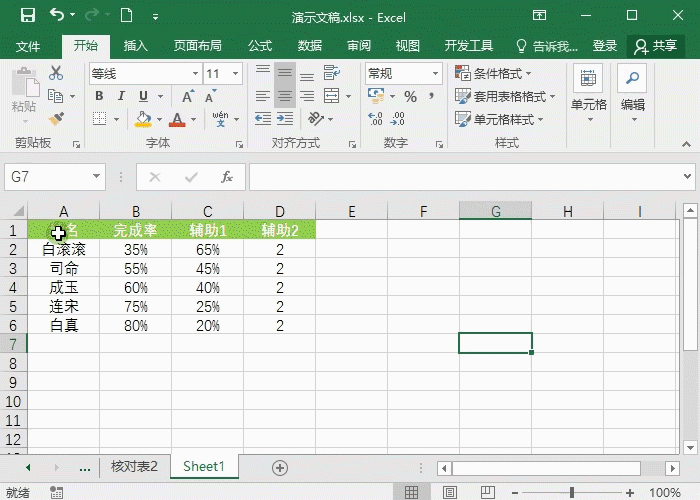Switch to the 核对表2 sheet tab
The image size is (700, 500).
click(x=134, y=467)
